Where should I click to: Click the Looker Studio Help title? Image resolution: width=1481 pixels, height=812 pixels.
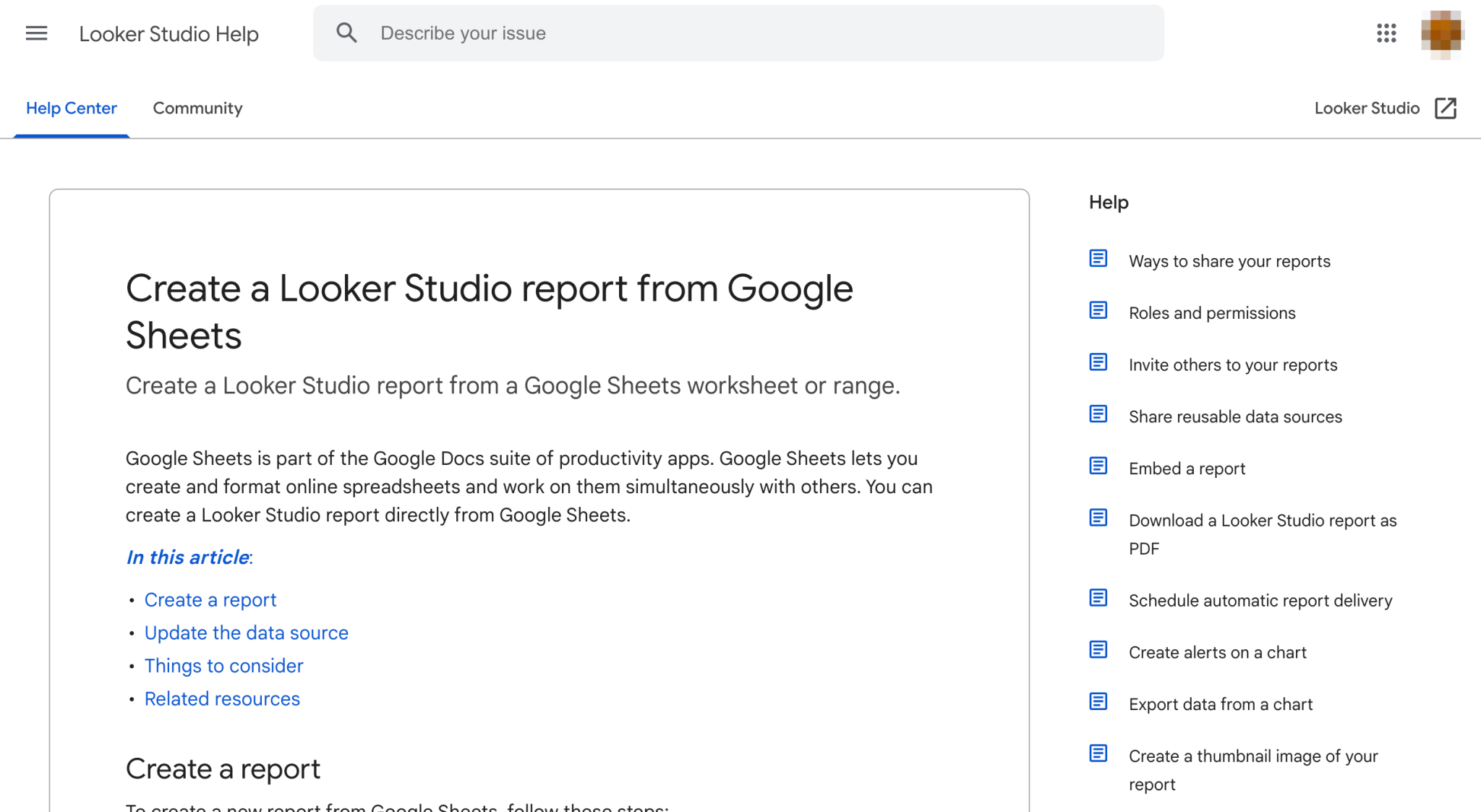pyautogui.click(x=168, y=33)
